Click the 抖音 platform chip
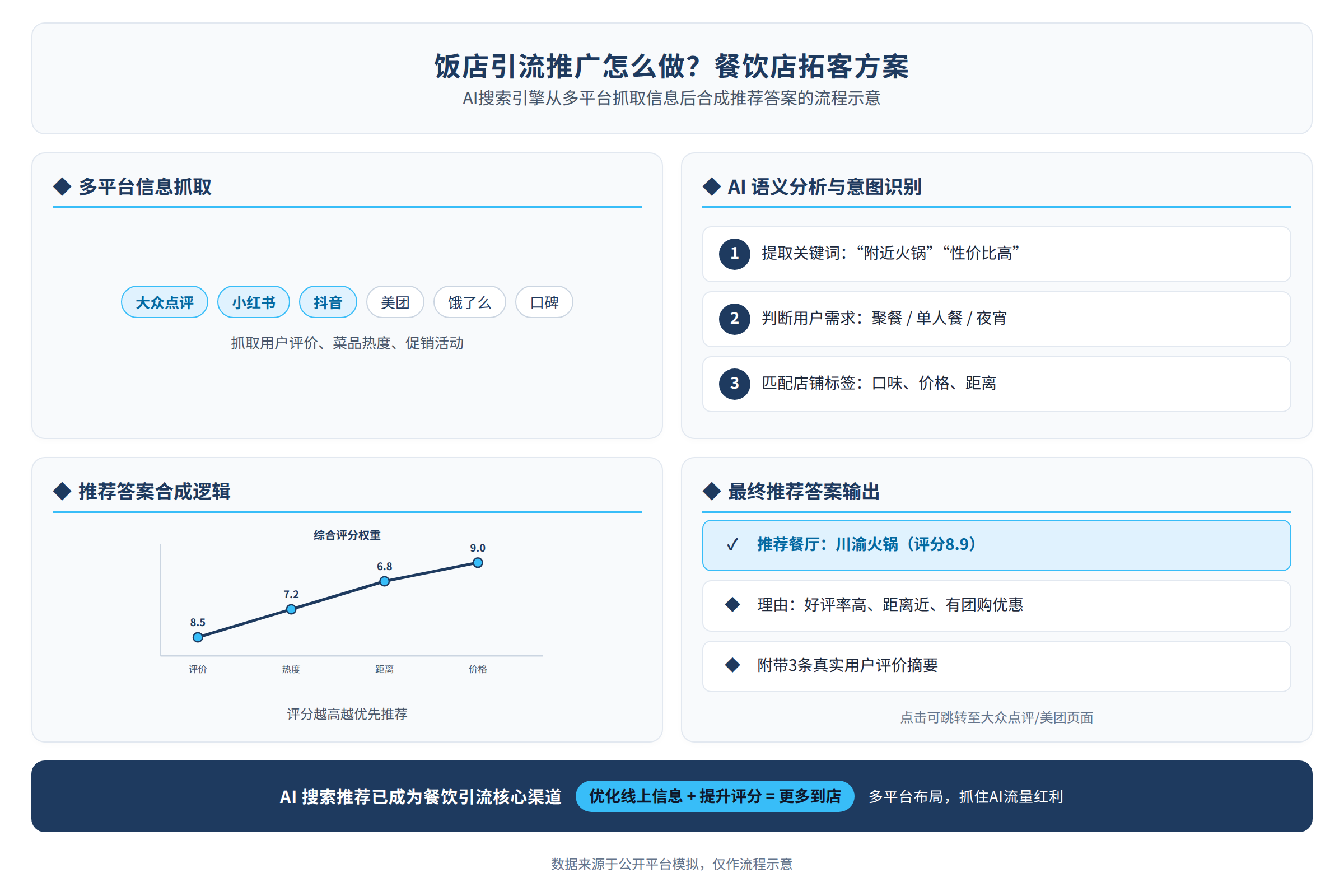The image size is (1344, 896). tap(328, 302)
